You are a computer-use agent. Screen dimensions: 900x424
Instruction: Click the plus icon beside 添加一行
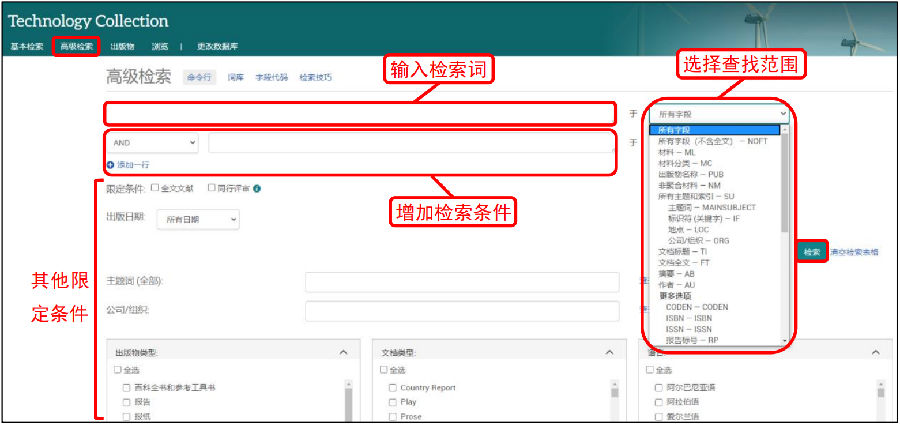pos(110,164)
